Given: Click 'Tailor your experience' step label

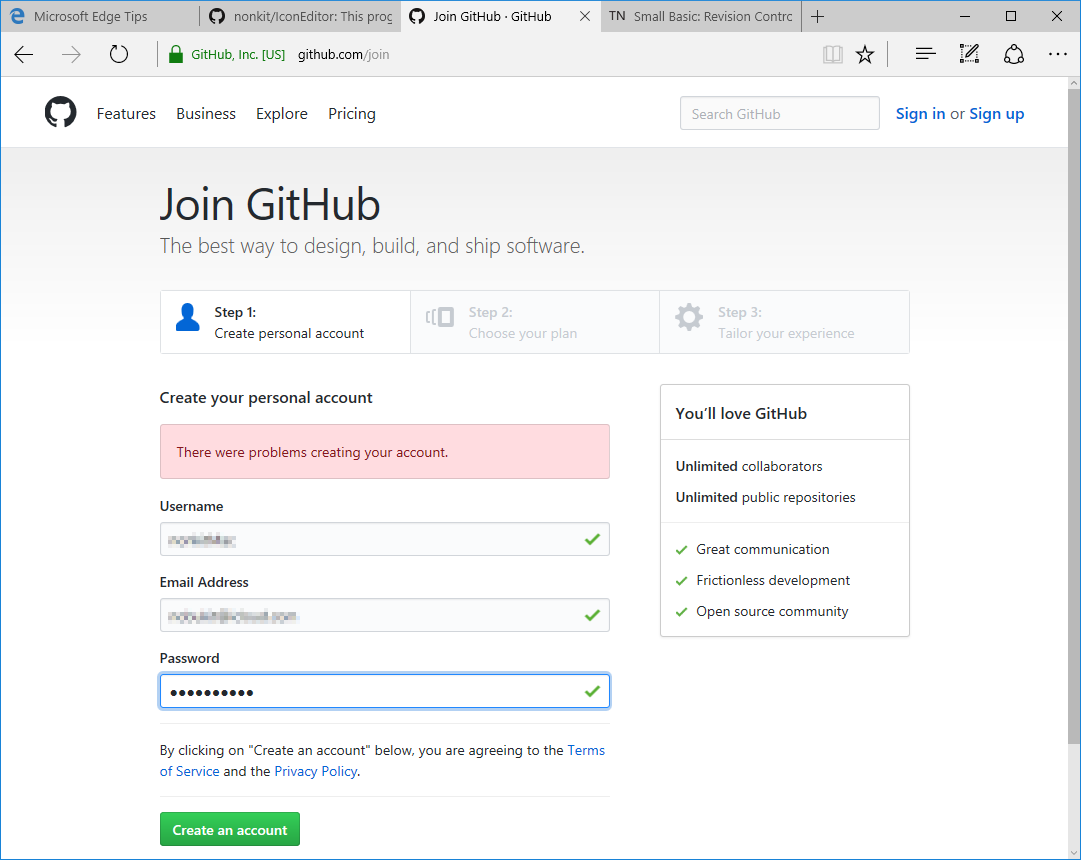Looking at the screenshot, I should pyautogui.click(x=786, y=333).
